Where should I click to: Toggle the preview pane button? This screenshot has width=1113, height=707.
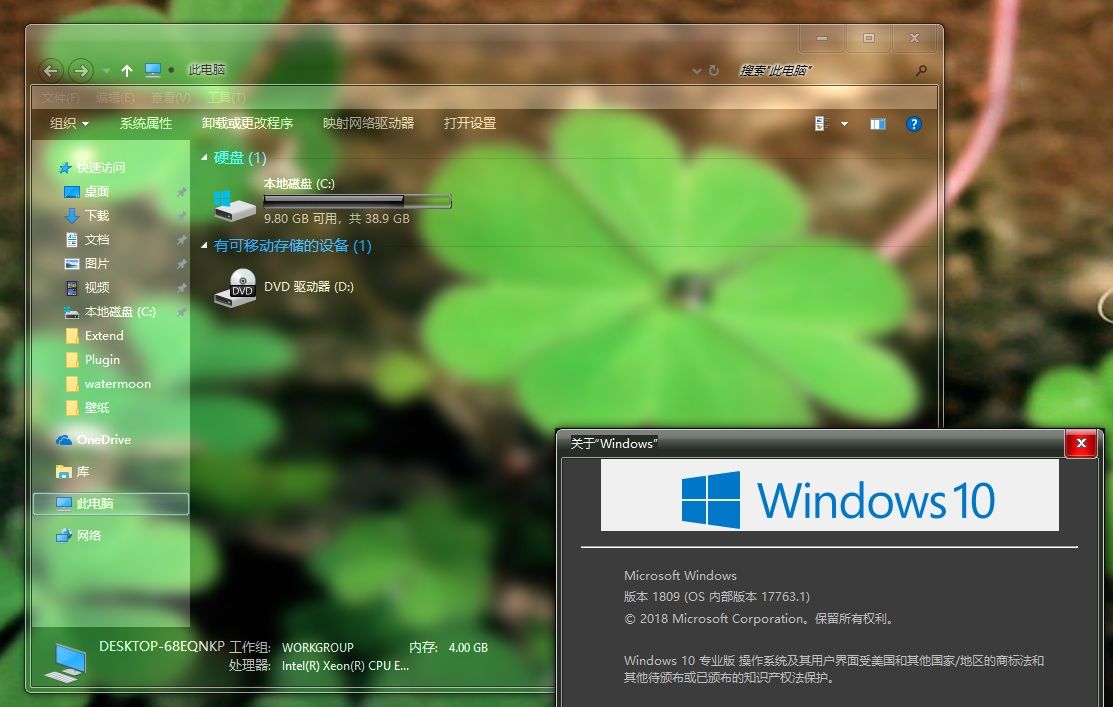878,124
